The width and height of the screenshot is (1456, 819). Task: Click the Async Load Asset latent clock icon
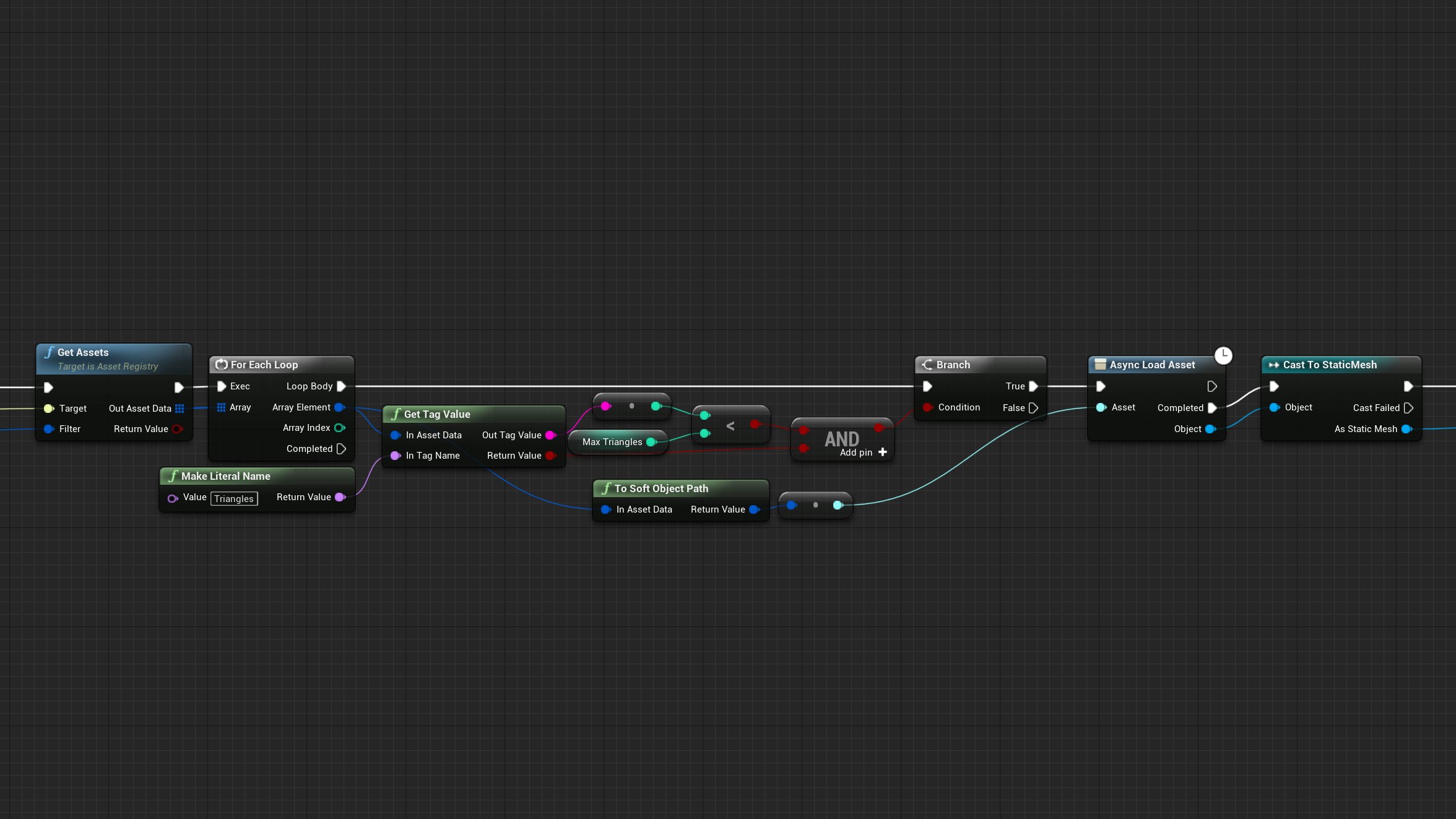[1223, 355]
